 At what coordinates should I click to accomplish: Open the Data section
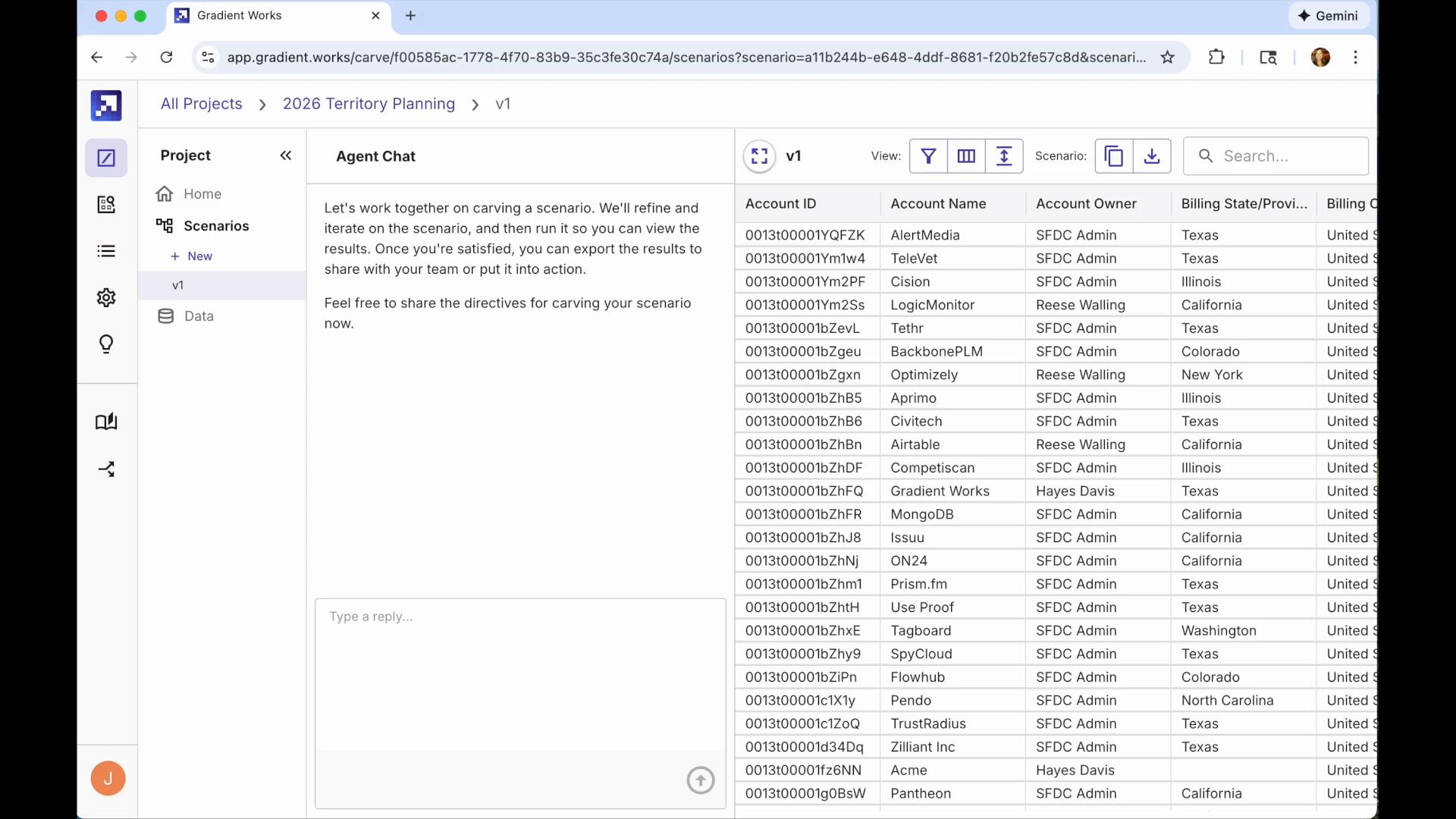click(199, 316)
